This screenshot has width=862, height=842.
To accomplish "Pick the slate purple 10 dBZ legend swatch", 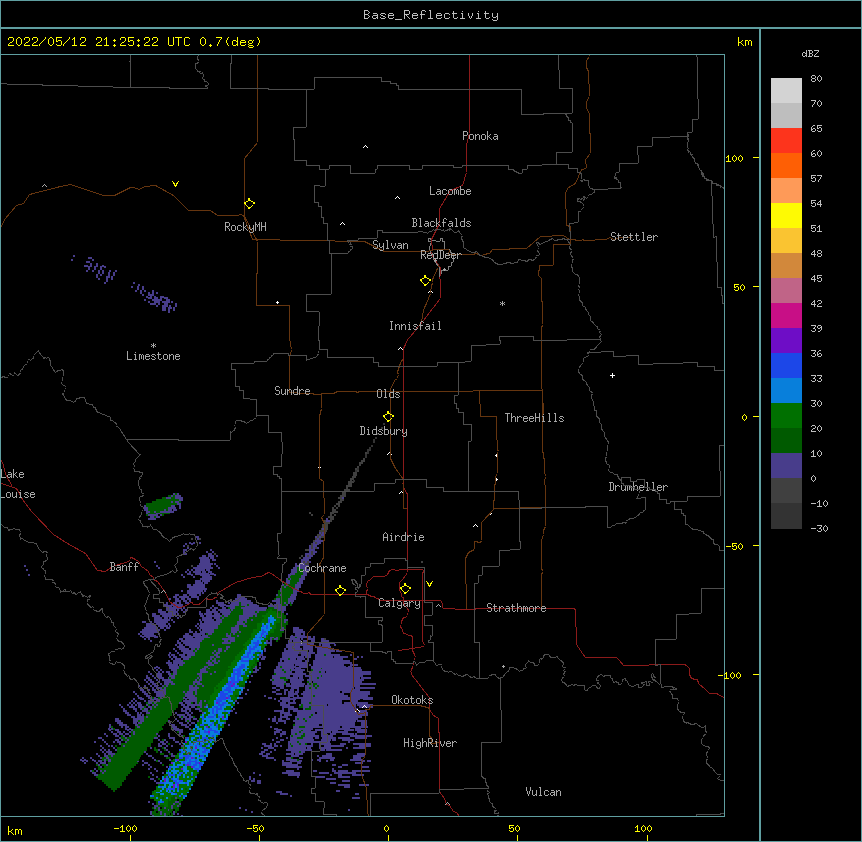I will [786, 465].
